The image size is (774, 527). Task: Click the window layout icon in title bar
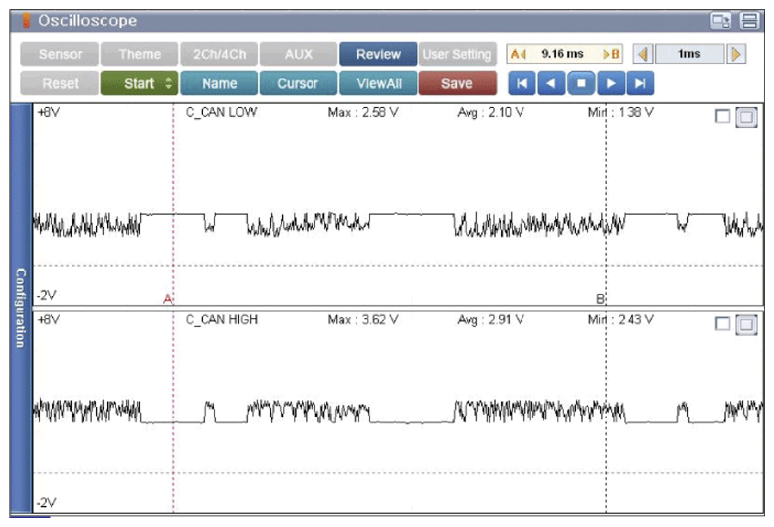[720, 20]
